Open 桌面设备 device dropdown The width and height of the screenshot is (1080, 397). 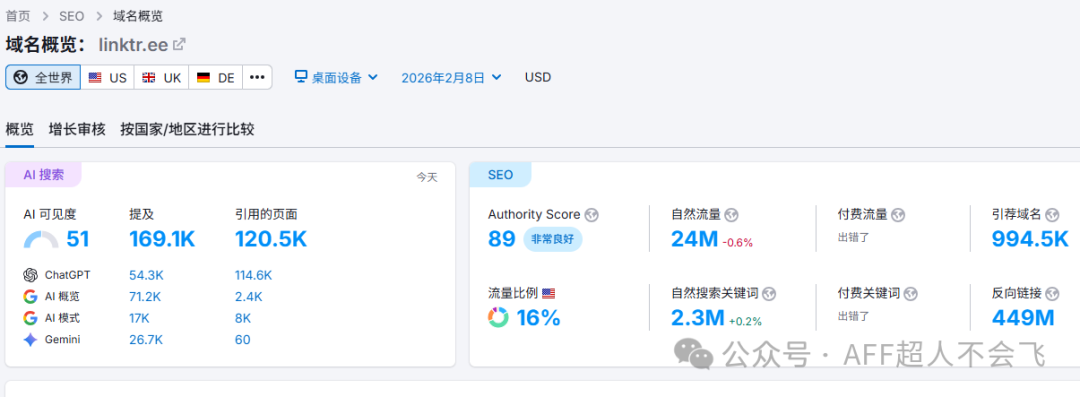tap(336, 77)
